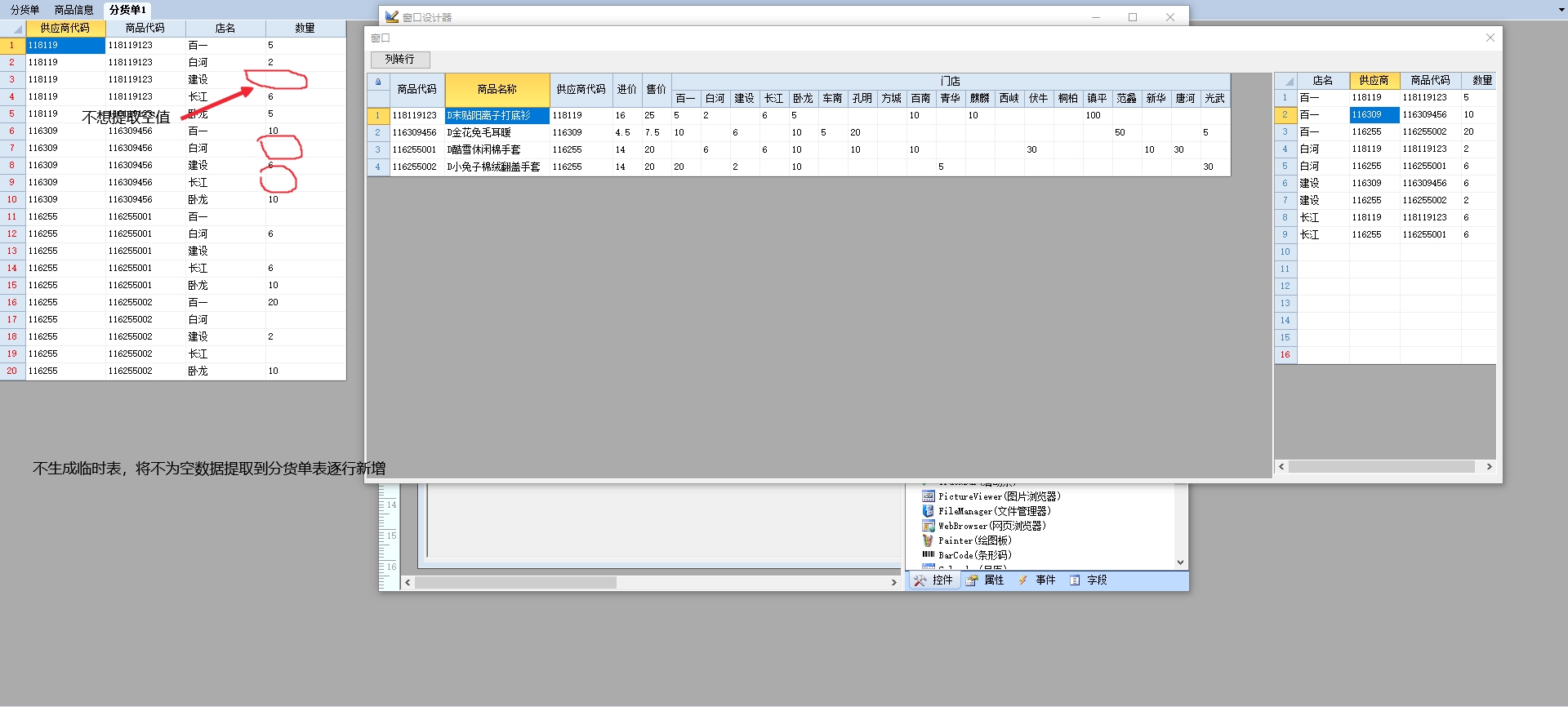
Task: Click the right grid horizontal scrollbar track
Action: coord(1382,467)
